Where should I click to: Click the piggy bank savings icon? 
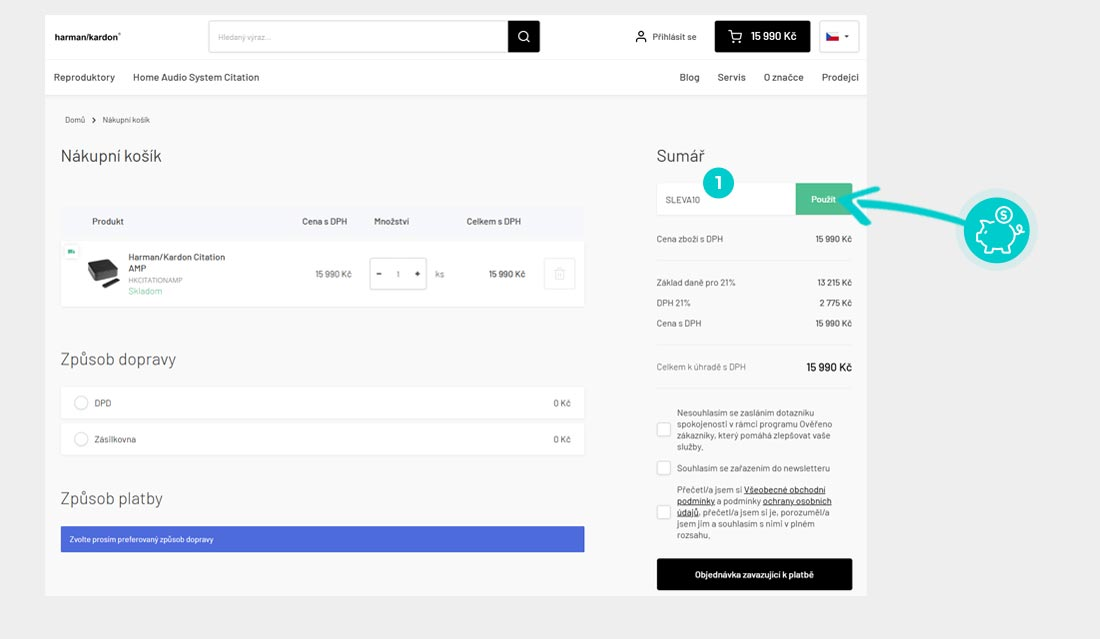click(x=995, y=229)
